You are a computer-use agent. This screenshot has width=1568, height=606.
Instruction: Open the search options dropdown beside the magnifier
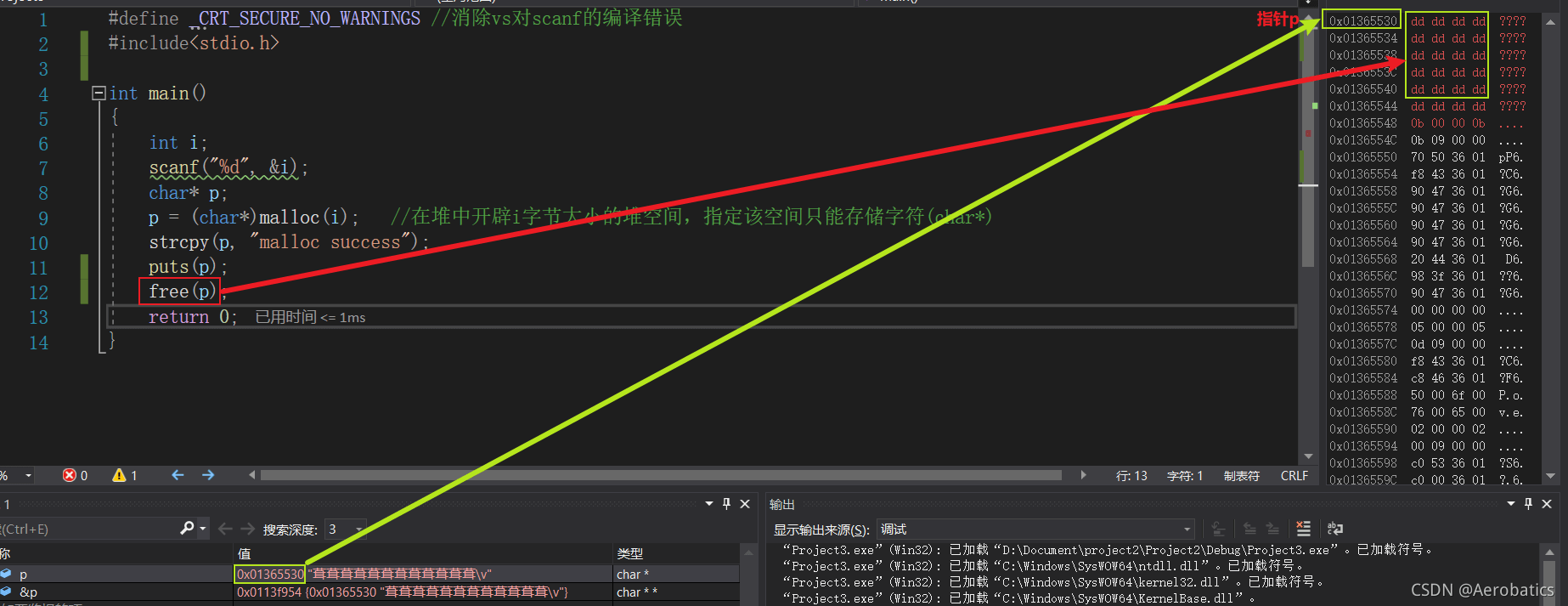click(x=203, y=529)
